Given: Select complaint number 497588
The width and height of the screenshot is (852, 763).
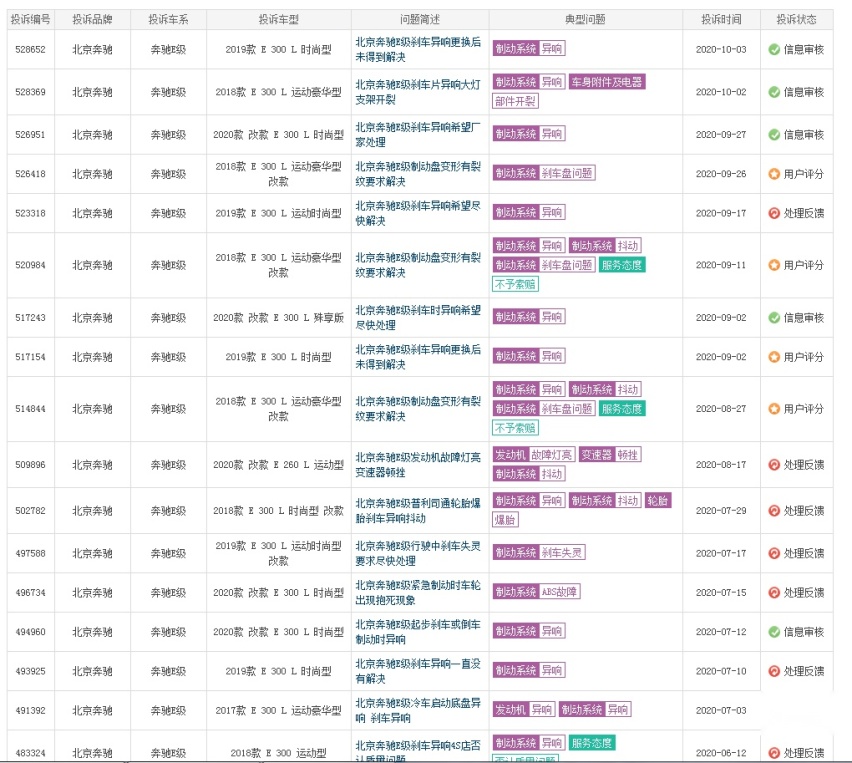Looking at the screenshot, I should point(30,553).
